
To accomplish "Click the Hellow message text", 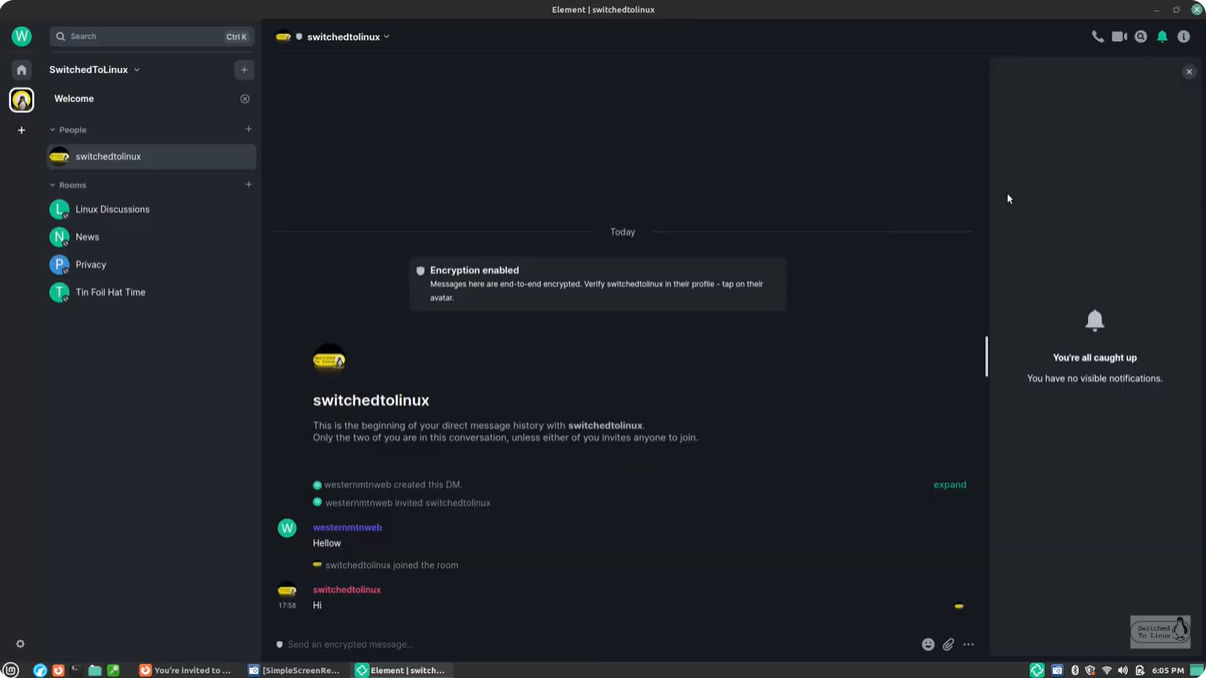I will click(x=327, y=543).
